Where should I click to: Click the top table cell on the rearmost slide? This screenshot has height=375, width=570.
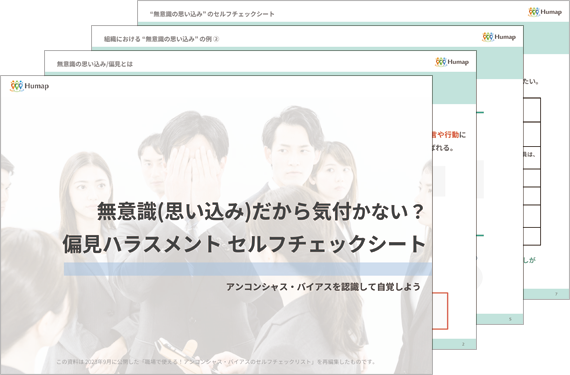[x=532, y=110]
